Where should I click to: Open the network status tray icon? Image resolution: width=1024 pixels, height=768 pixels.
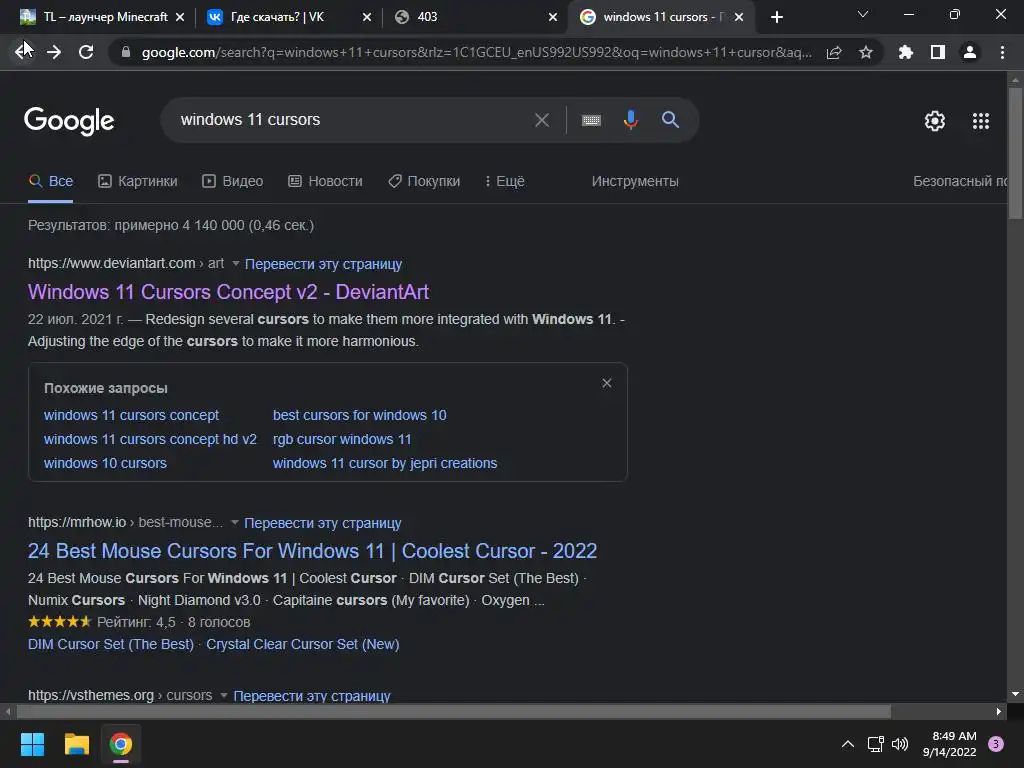tap(875, 744)
